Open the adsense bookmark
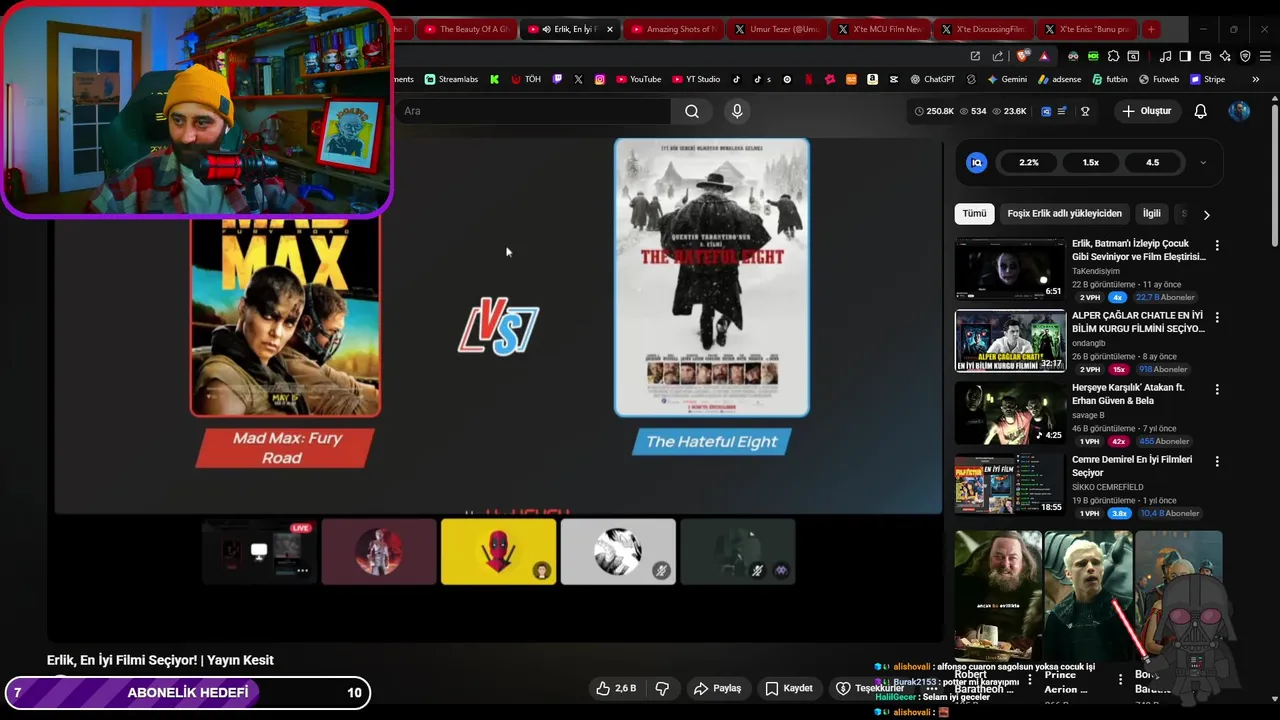1280x720 pixels. tap(1059, 79)
